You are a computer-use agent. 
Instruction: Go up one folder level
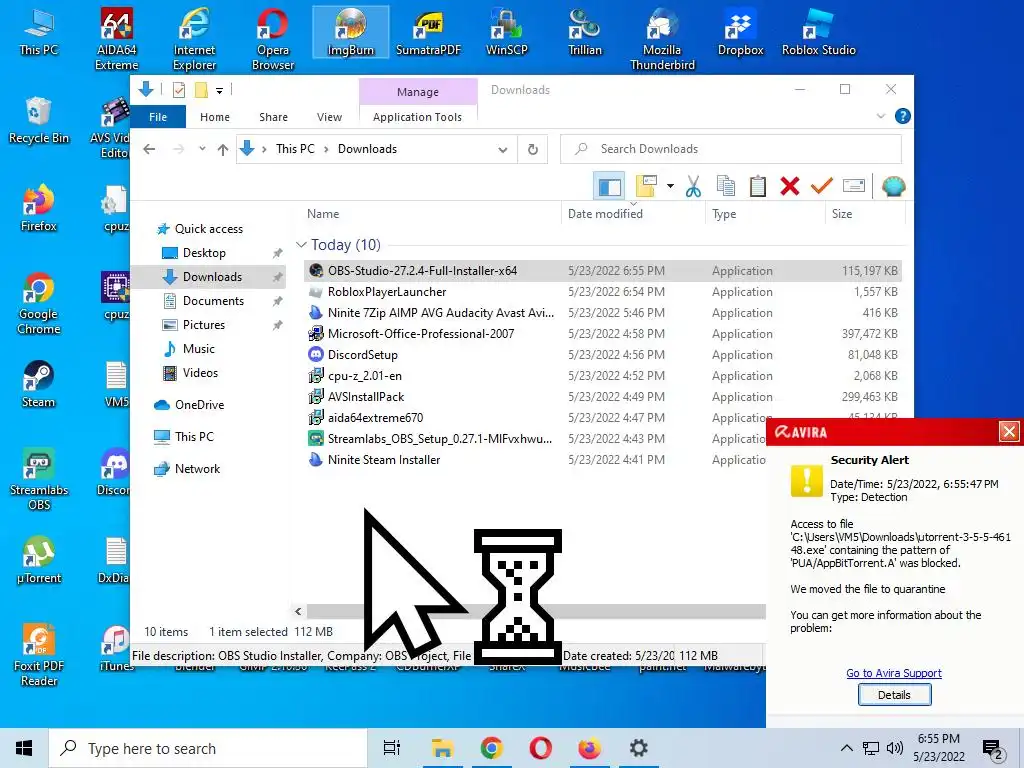(223, 150)
